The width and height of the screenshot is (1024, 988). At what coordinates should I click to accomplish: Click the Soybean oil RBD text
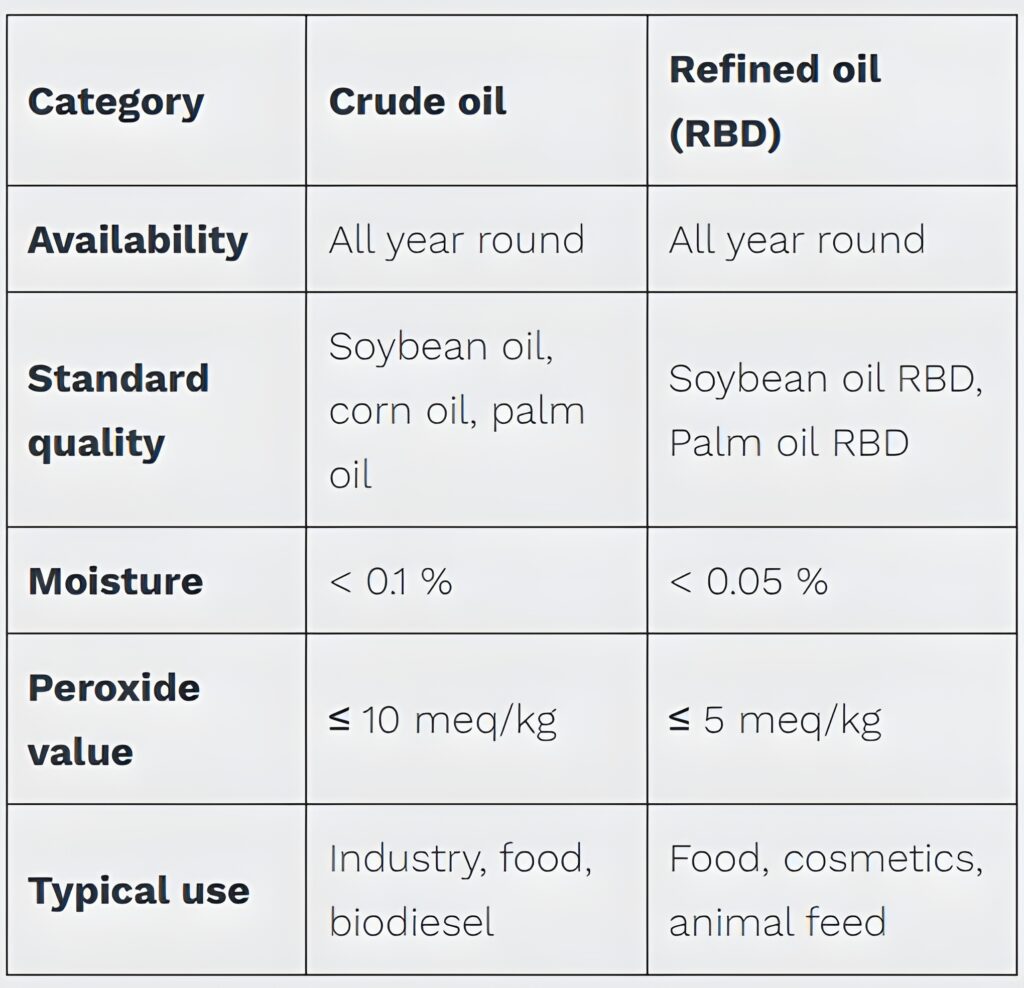826,379
